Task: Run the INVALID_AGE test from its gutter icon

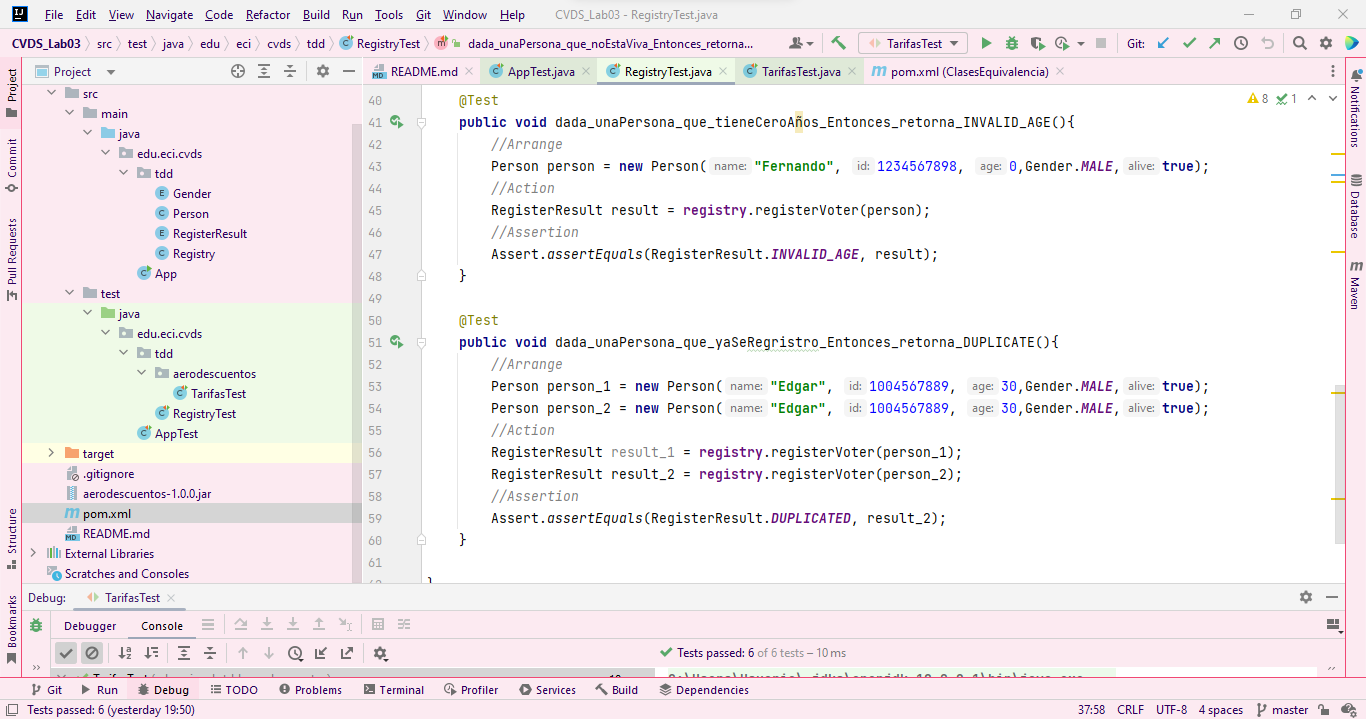Action: 397,122
